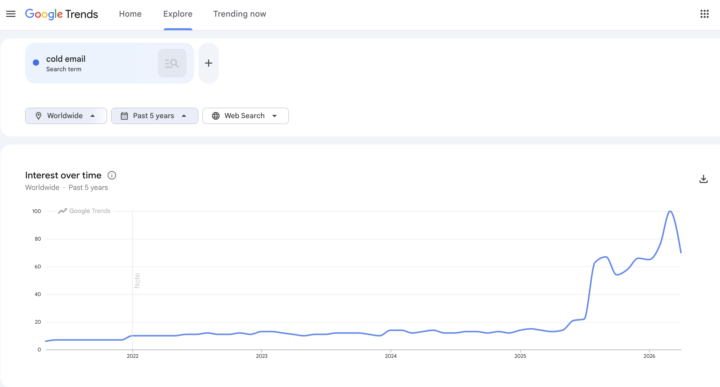Click the 2025 x-axis label

520,356
